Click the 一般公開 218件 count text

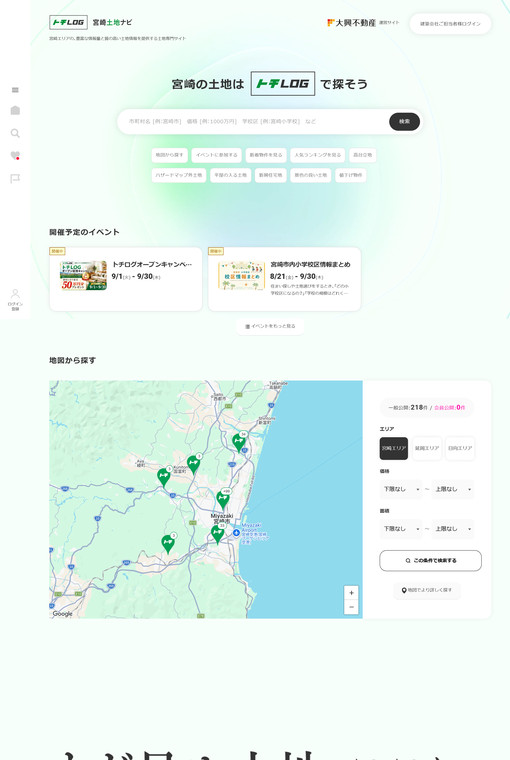408,408
